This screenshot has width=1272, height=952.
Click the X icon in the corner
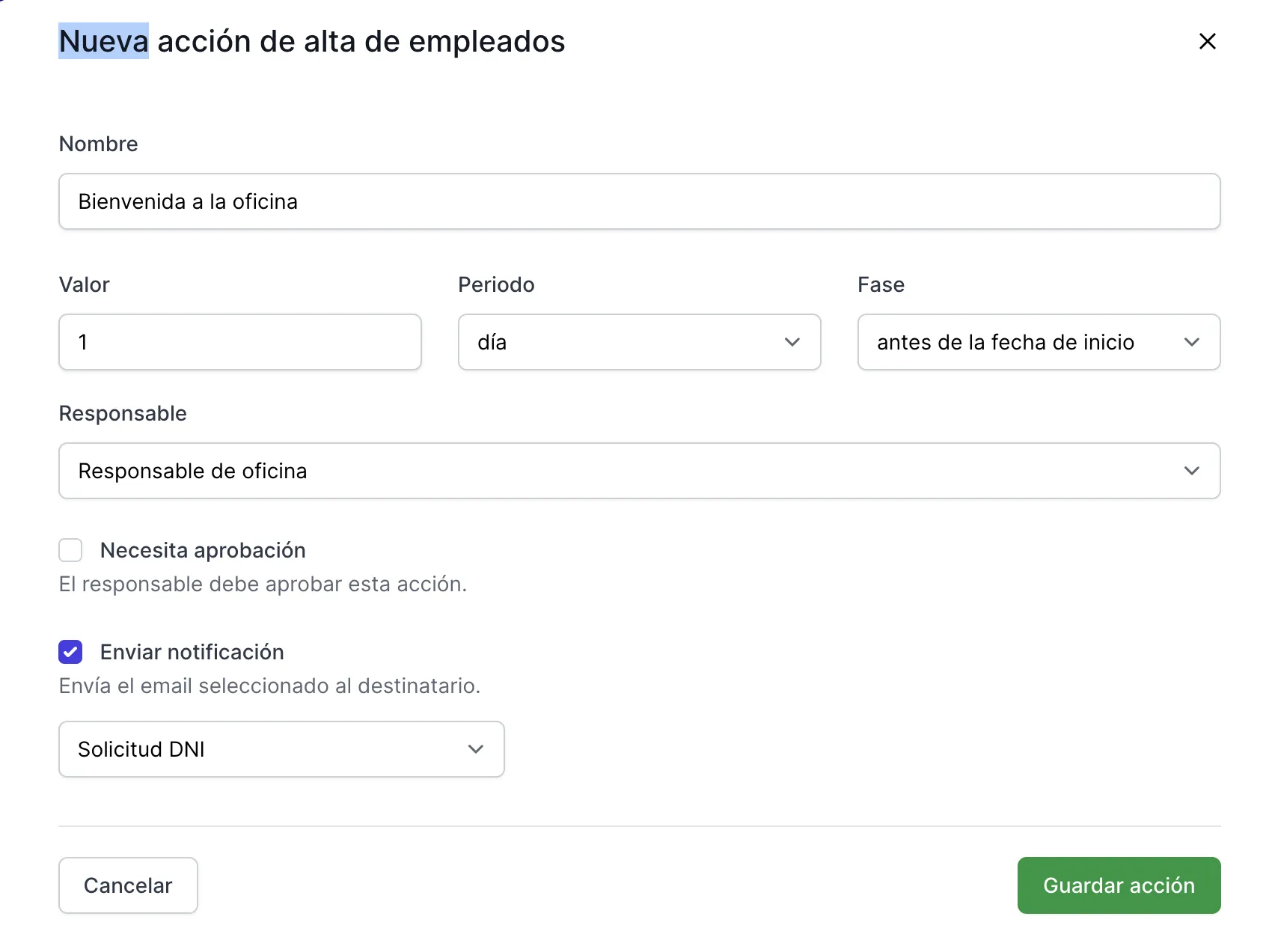(1208, 42)
